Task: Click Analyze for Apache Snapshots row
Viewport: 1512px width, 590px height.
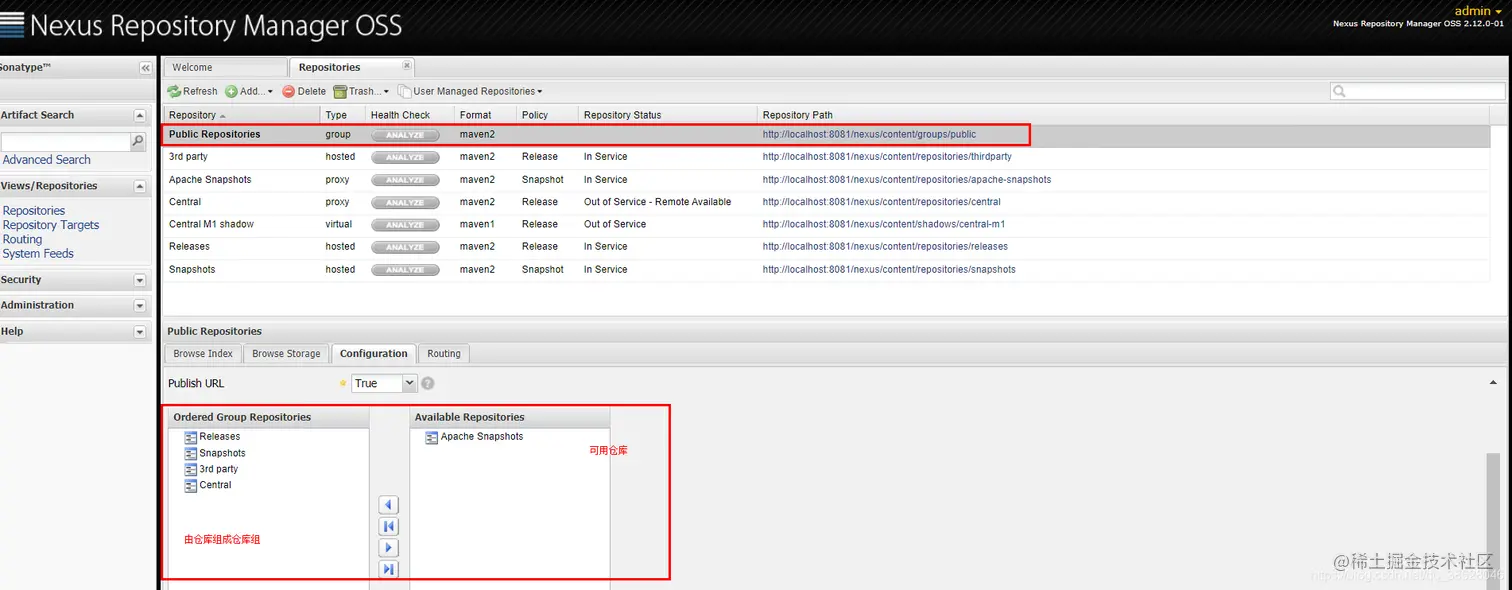Action: (x=405, y=180)
